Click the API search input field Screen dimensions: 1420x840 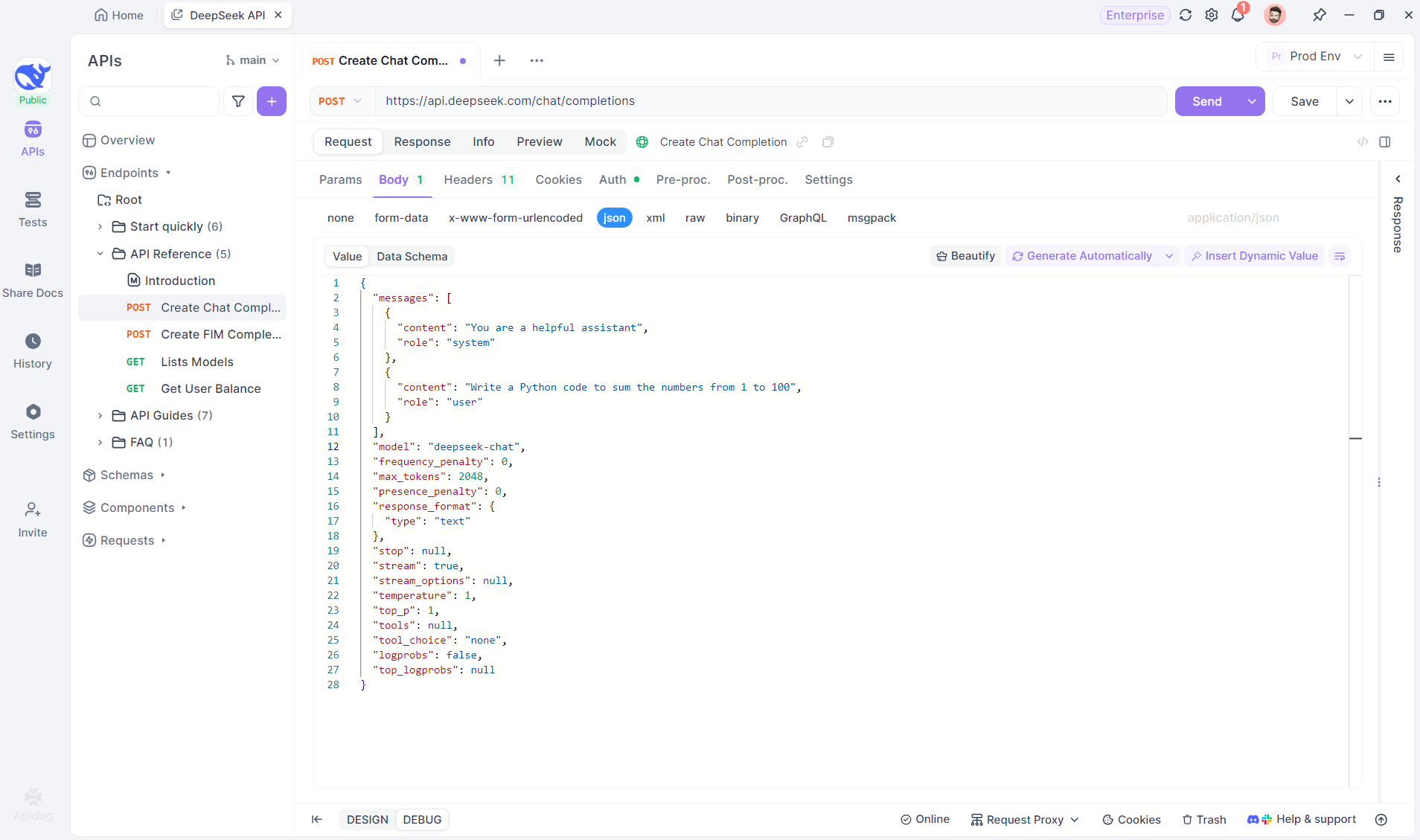click(x=149, y=101)
